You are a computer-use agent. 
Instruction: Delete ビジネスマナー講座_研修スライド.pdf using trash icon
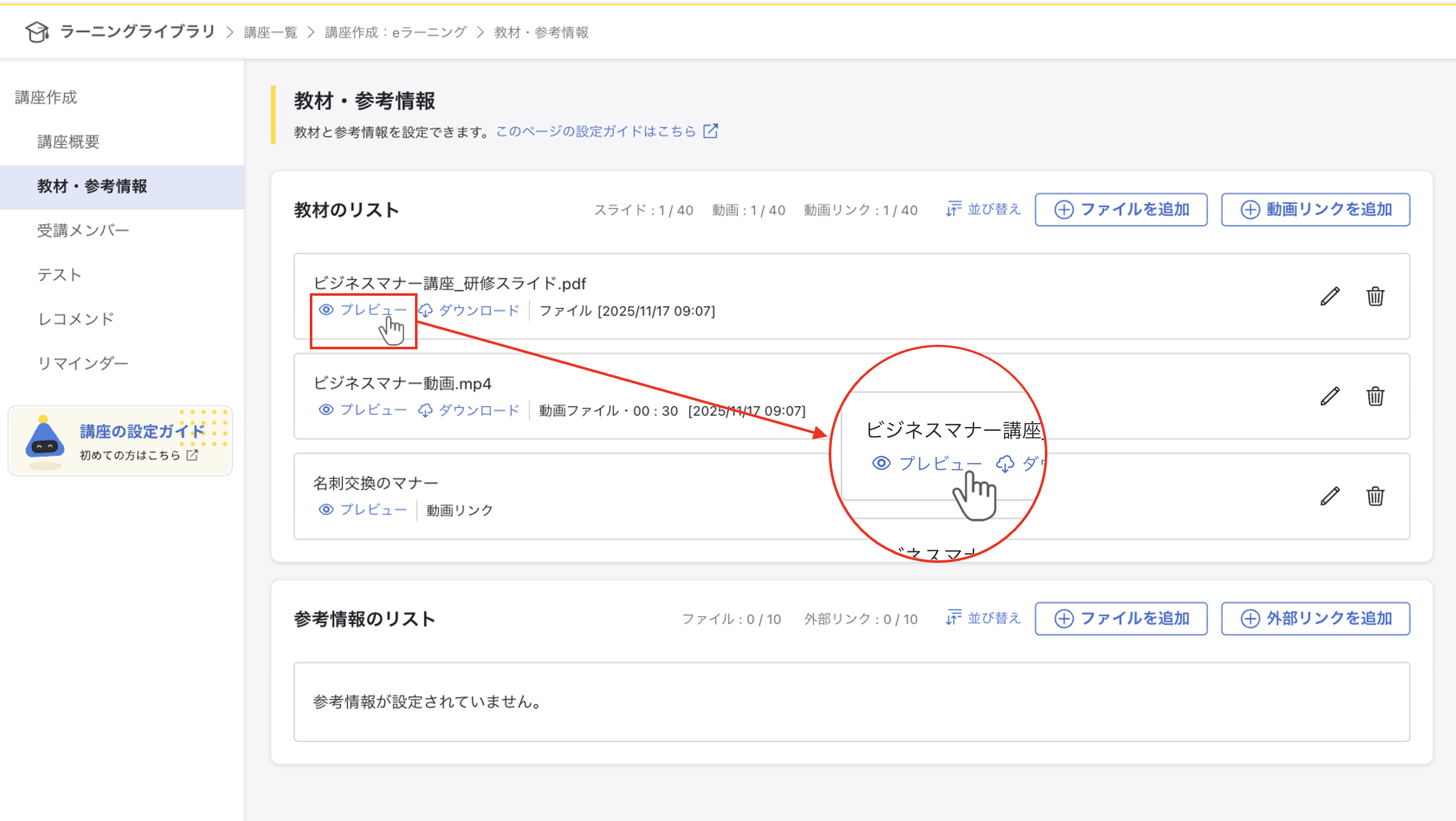1375,296
